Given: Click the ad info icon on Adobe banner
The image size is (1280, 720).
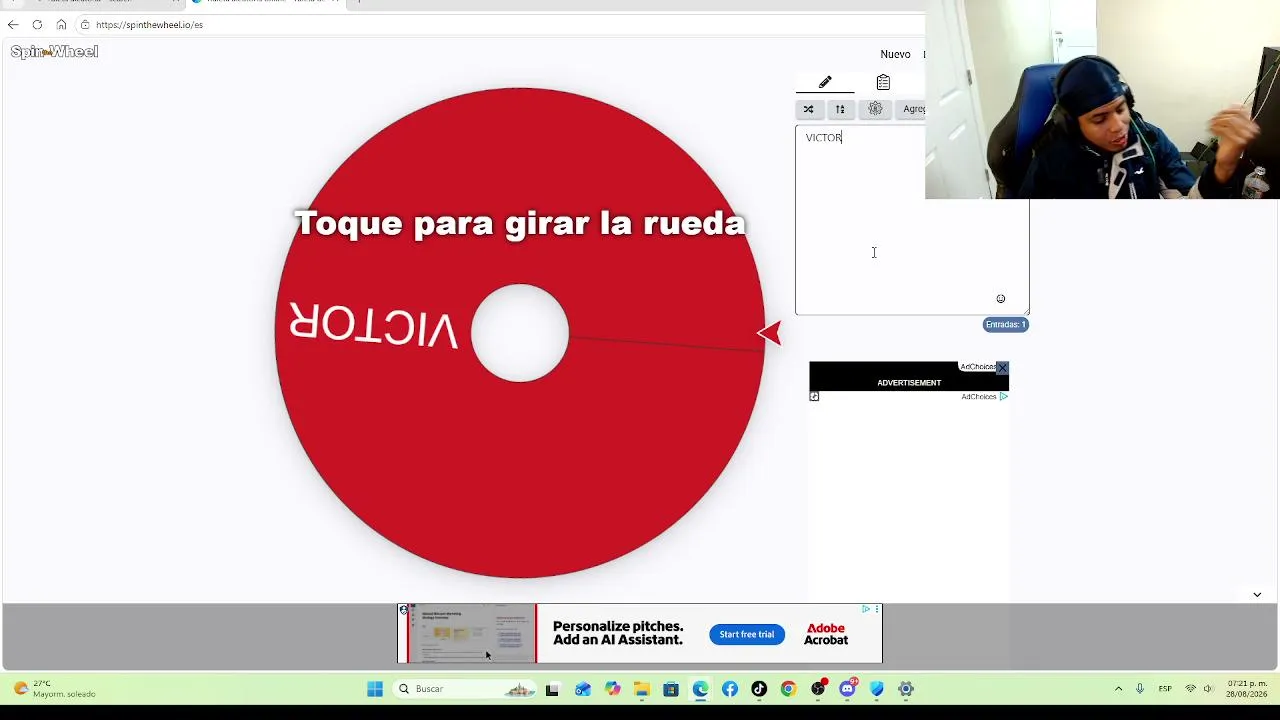Looking at the screenshot, I should pyautogui.click(x=865, y=609).
